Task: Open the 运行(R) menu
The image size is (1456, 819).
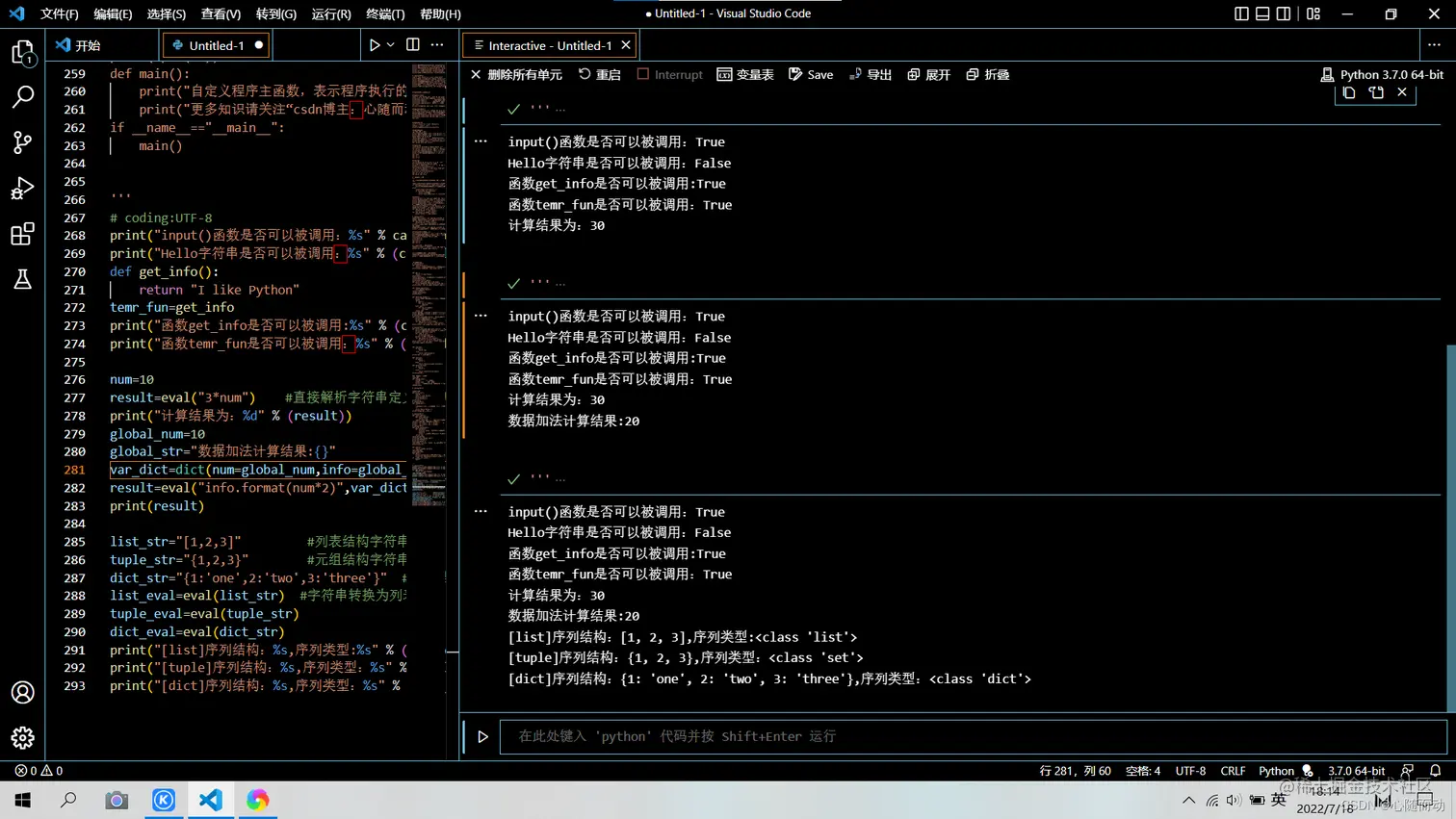Action: click(331, 13)
